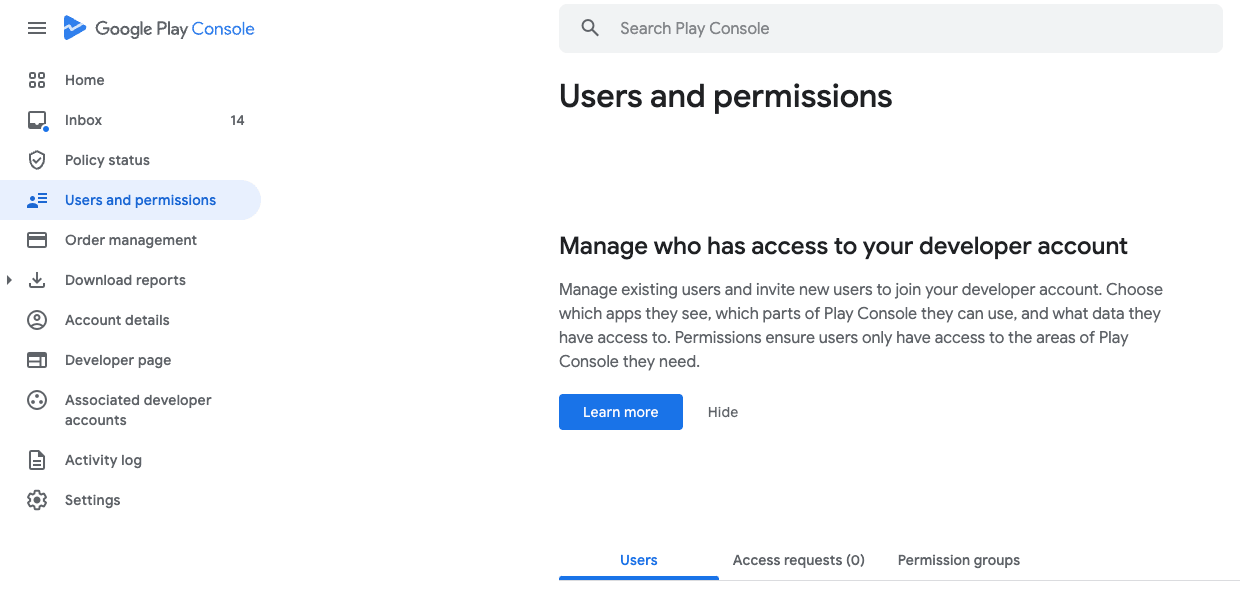Click the Activity log document icon

point(37,460)
